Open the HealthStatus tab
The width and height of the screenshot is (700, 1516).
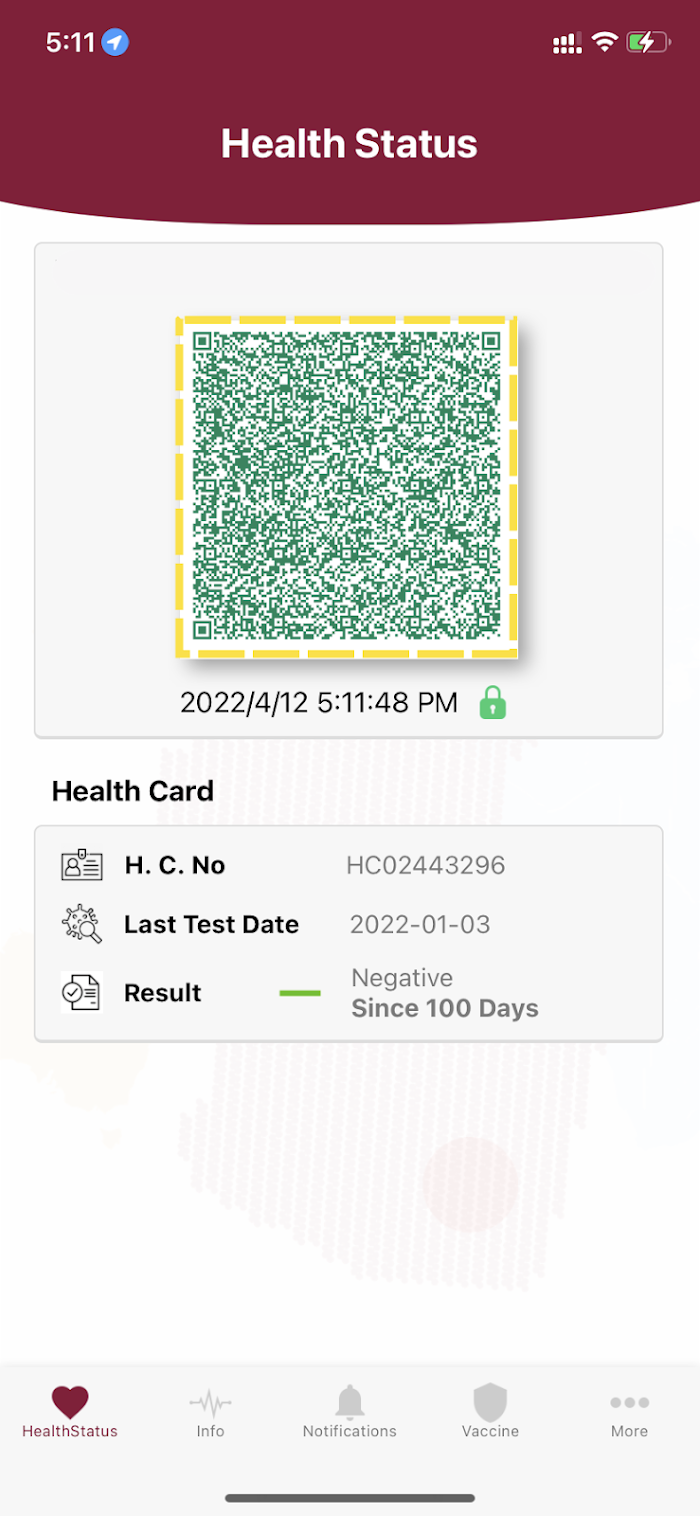[70, 1411]
